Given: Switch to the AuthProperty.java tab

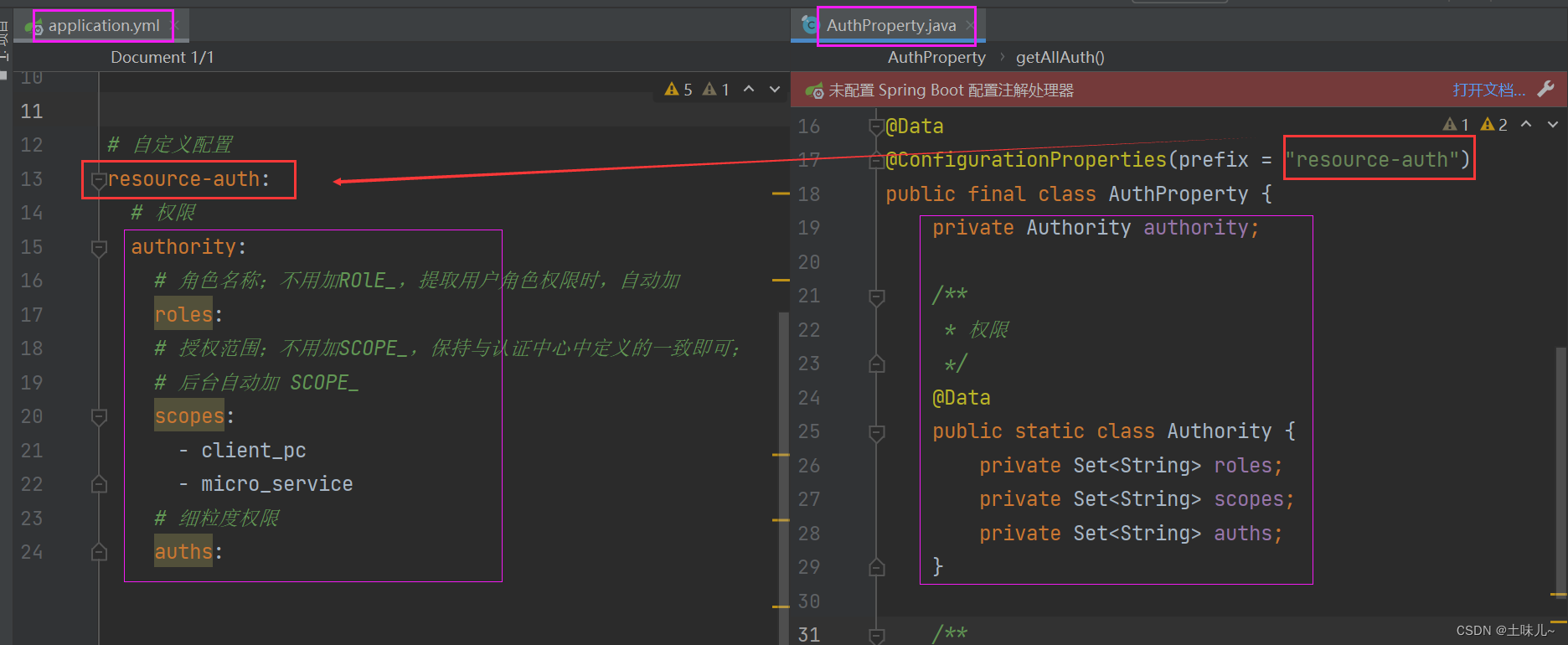Looking at the screenshot, I should [891, 25].
